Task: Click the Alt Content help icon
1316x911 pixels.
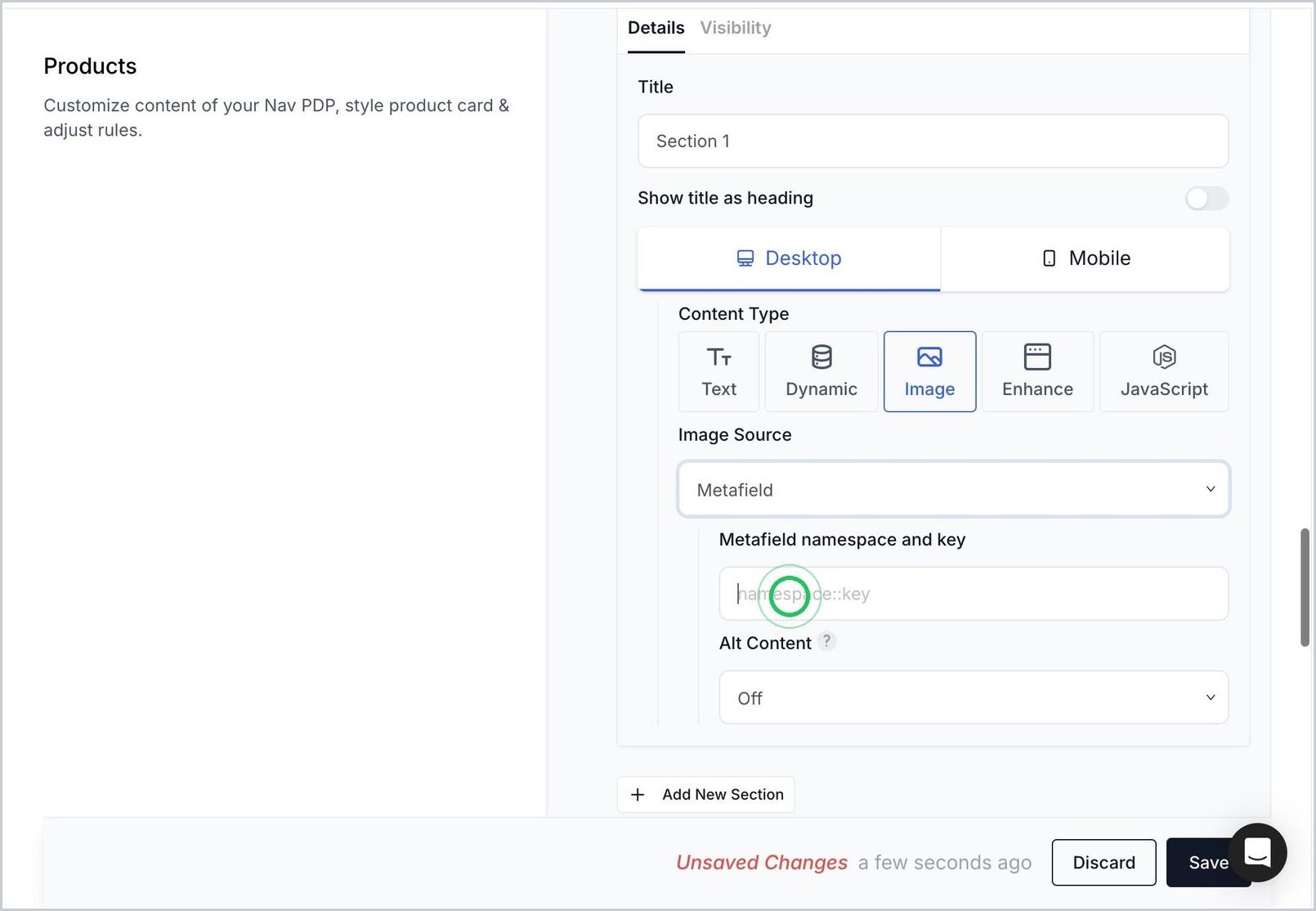Action: click(x=827, y=641)
